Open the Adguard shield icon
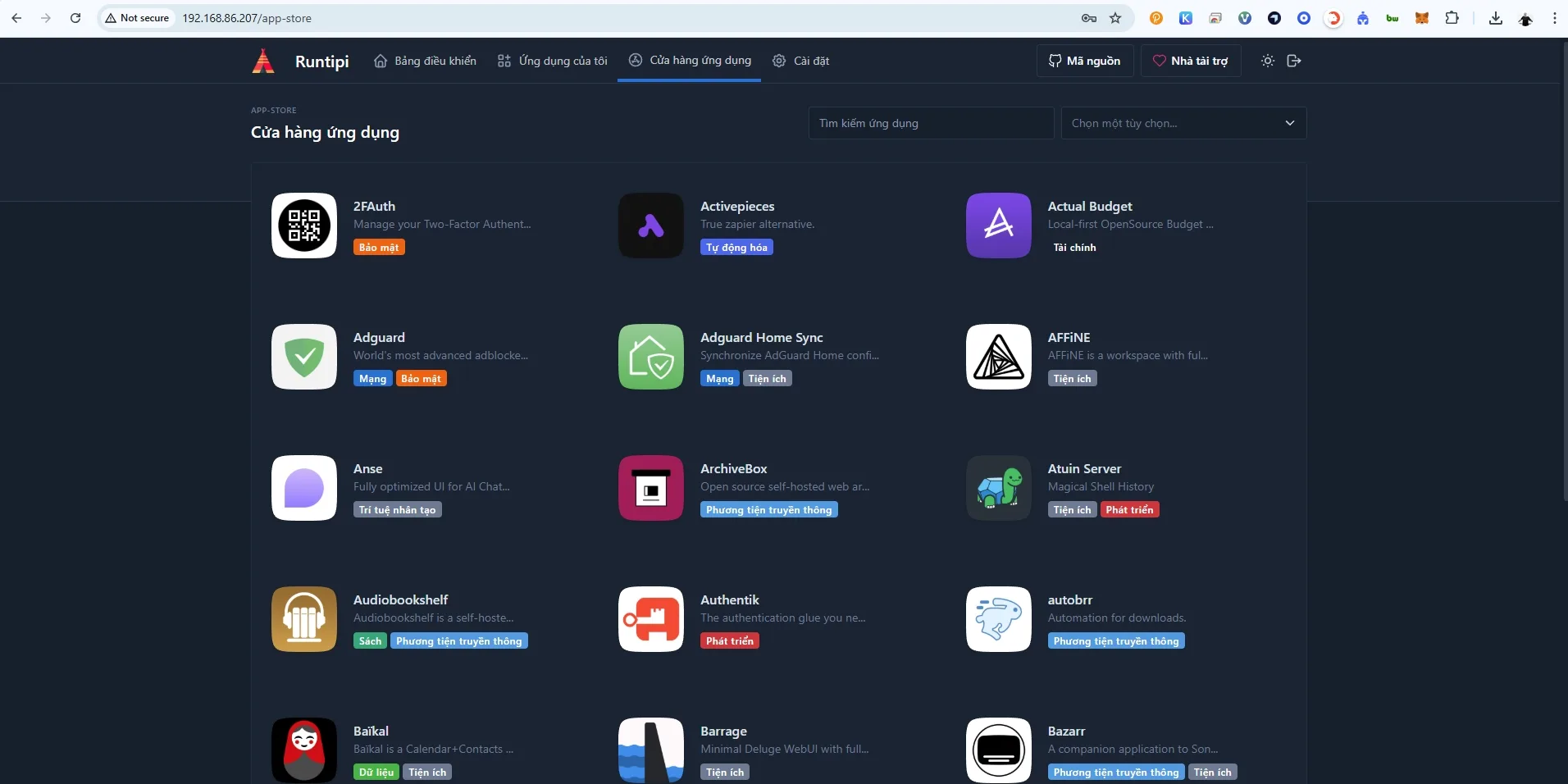1568x784 pixels. click(x=304, y=357)
